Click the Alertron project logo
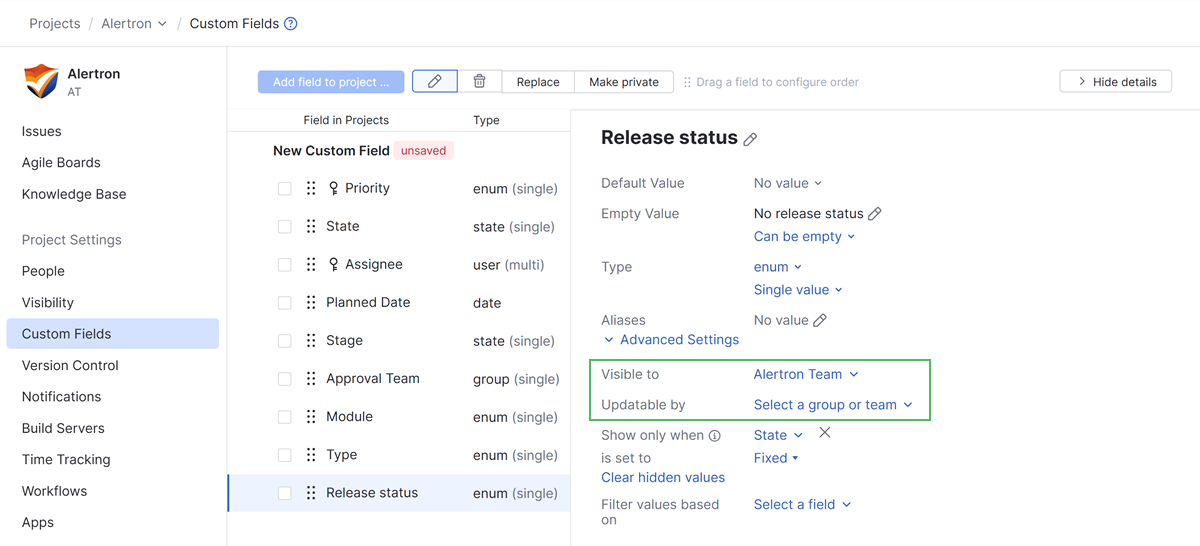This screenshot has height=546, width=1200. click(x=41, y=81)
